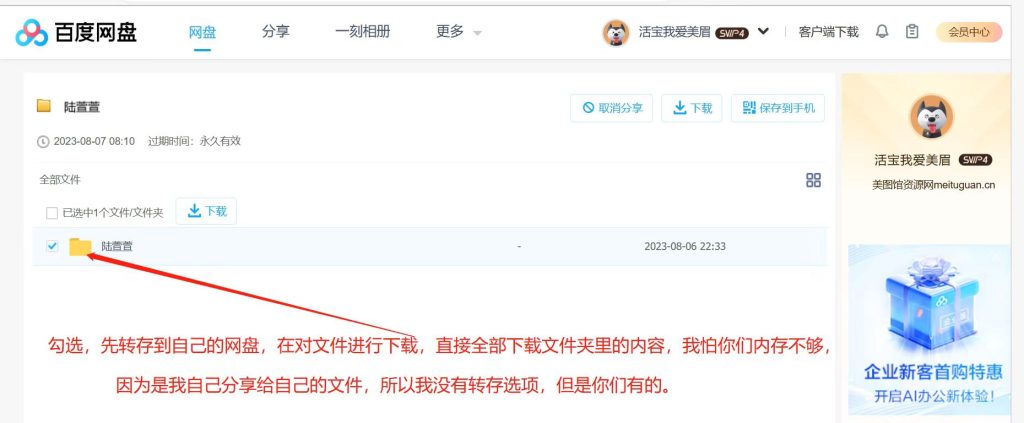Image resolution: width=1024 pixels, height=423 pixels.
Task: Uncheck the 陆萱萱 folder checkbox
Action: pos(52,246)
